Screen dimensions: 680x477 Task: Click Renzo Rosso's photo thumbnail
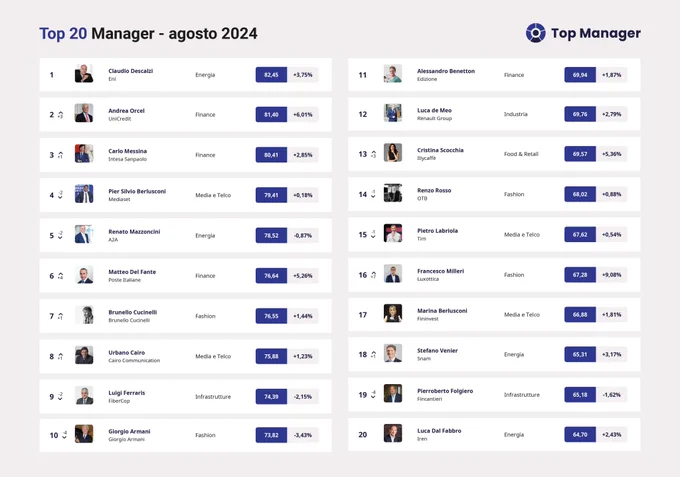point(392,193)
